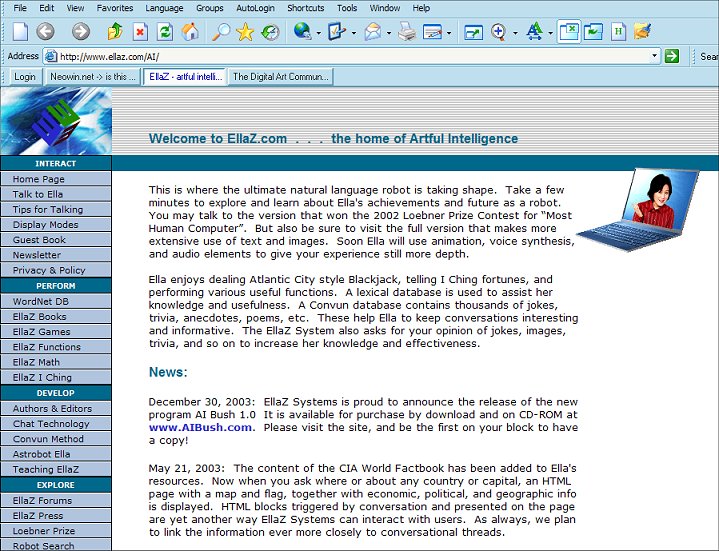Open Favorites star icon
Viewport: 719px width, 551px height.
point(245,32)
